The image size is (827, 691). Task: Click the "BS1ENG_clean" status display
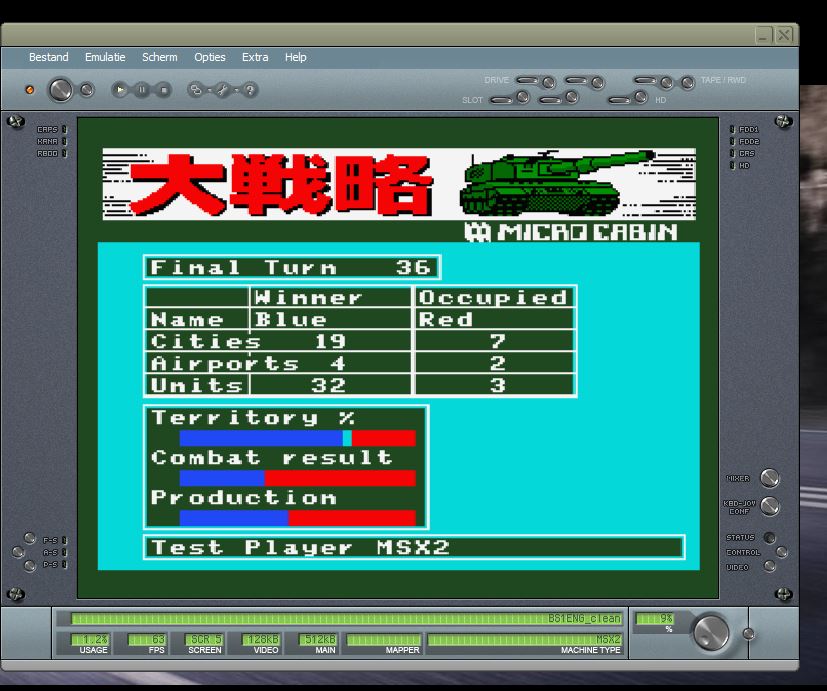pos(347,618)
